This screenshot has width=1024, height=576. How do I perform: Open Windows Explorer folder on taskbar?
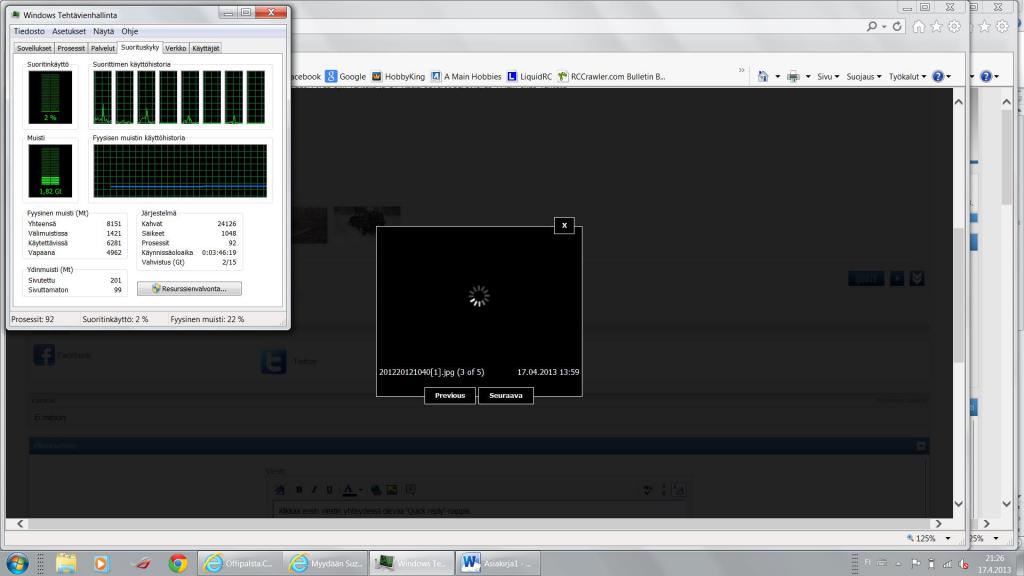pos(66,563)
